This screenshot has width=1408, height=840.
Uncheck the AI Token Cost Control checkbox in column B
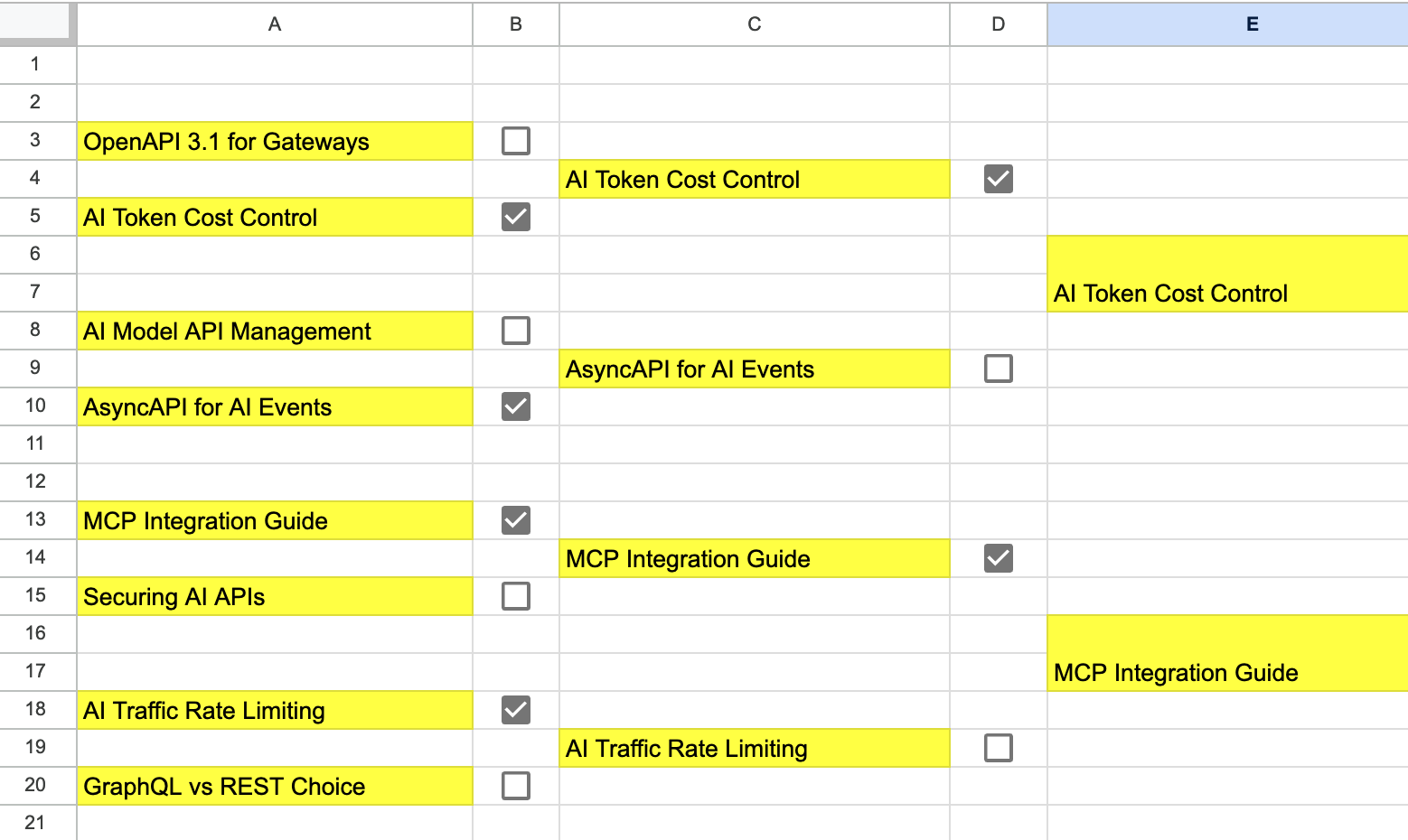click(x=516, y=217)
